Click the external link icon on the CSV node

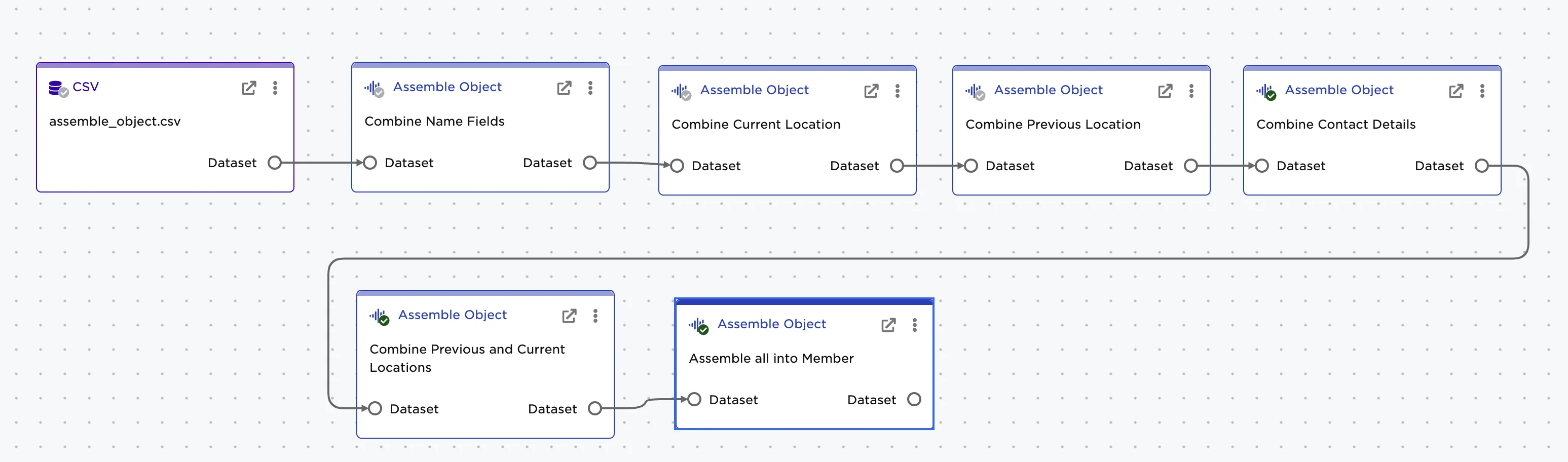point(249,88)
